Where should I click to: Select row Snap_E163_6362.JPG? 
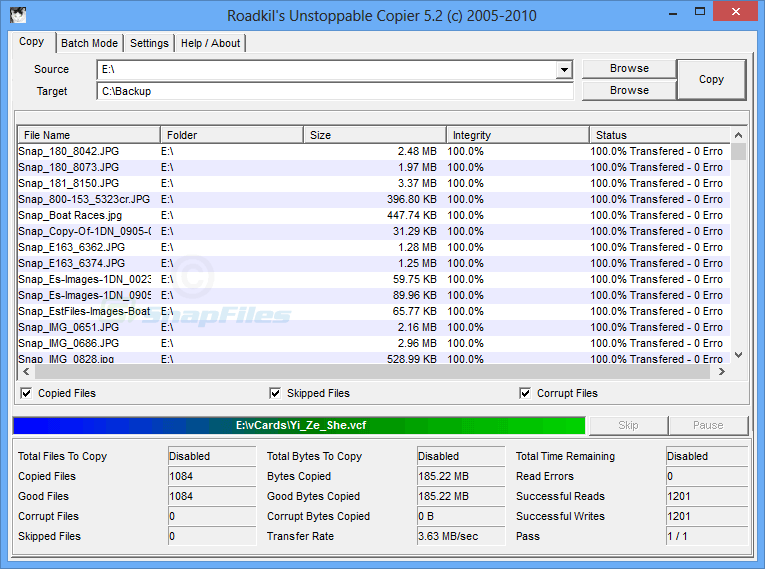click(374, 247)
